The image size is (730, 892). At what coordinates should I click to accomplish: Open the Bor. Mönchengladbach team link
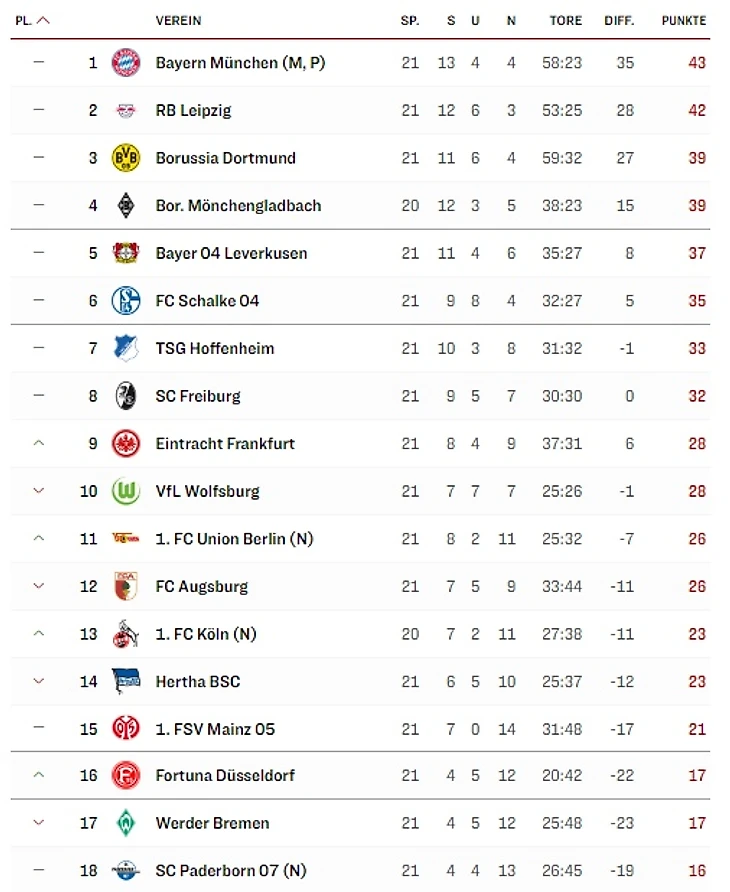coord(238,205)
